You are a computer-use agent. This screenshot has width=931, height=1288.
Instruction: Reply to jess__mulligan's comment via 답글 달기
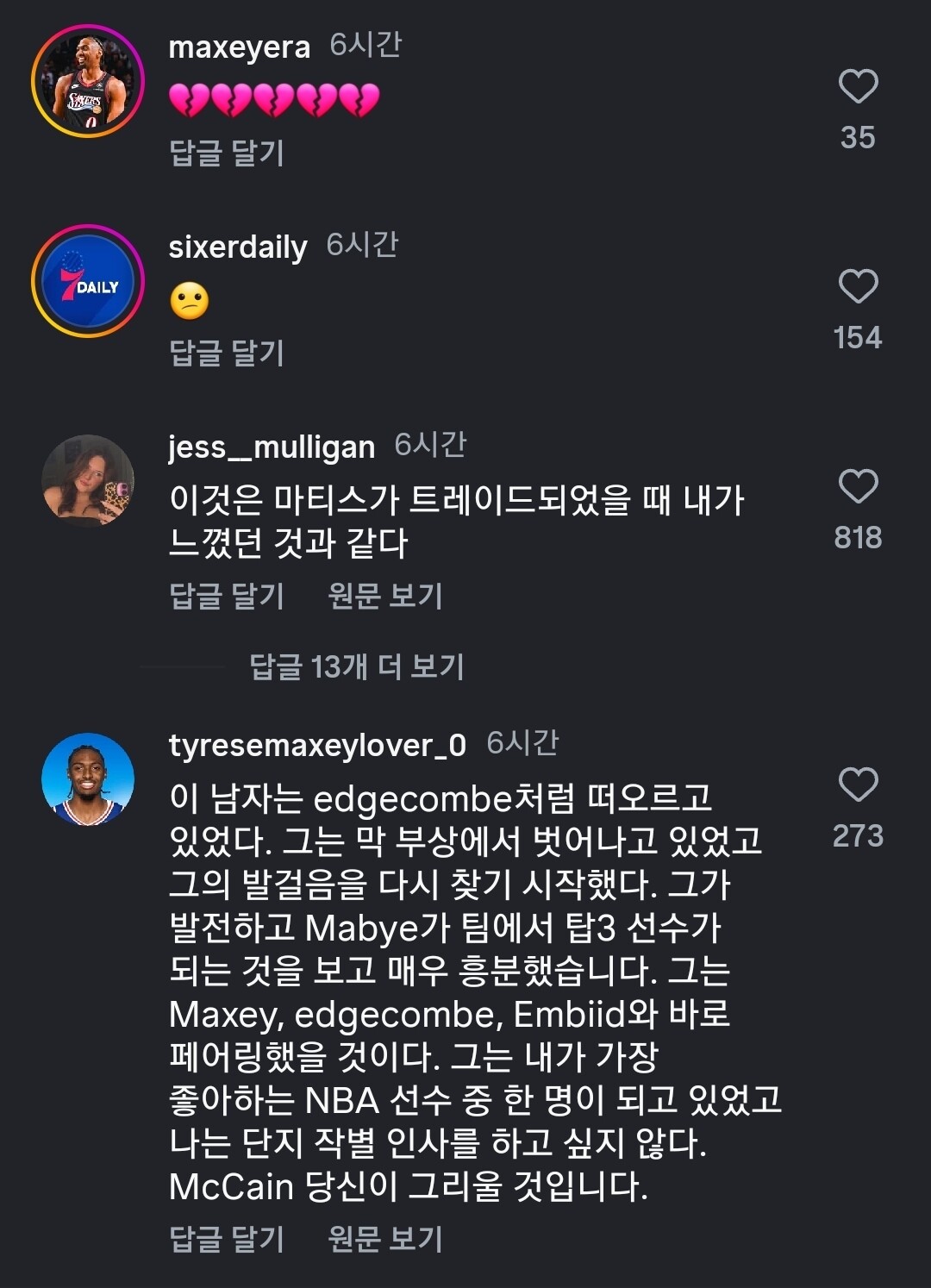pos(227,596)
